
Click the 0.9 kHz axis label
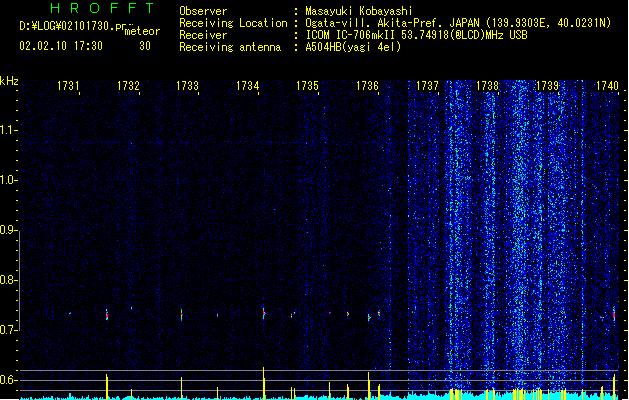click(x=8, y=230)
